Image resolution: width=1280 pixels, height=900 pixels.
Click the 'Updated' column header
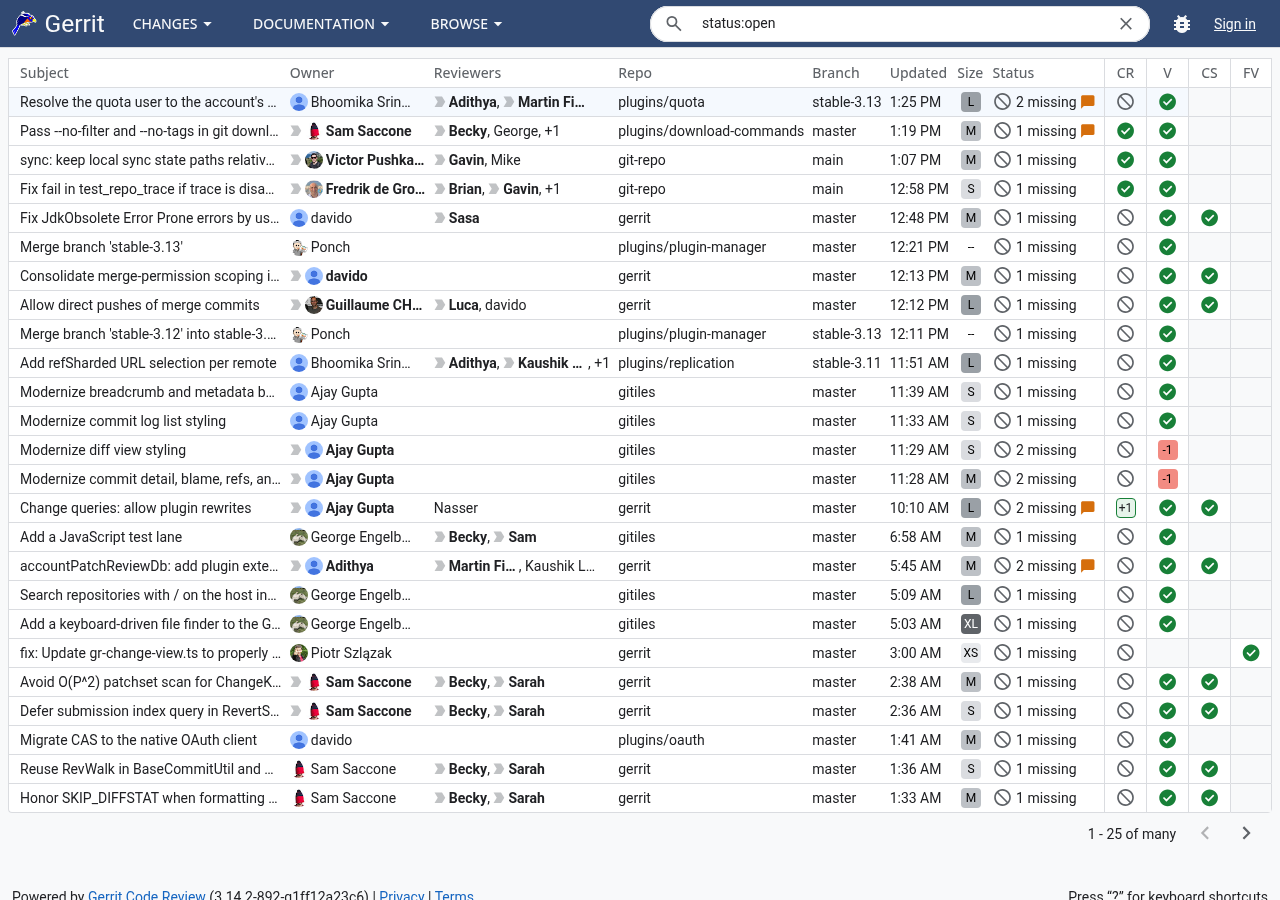918,73
